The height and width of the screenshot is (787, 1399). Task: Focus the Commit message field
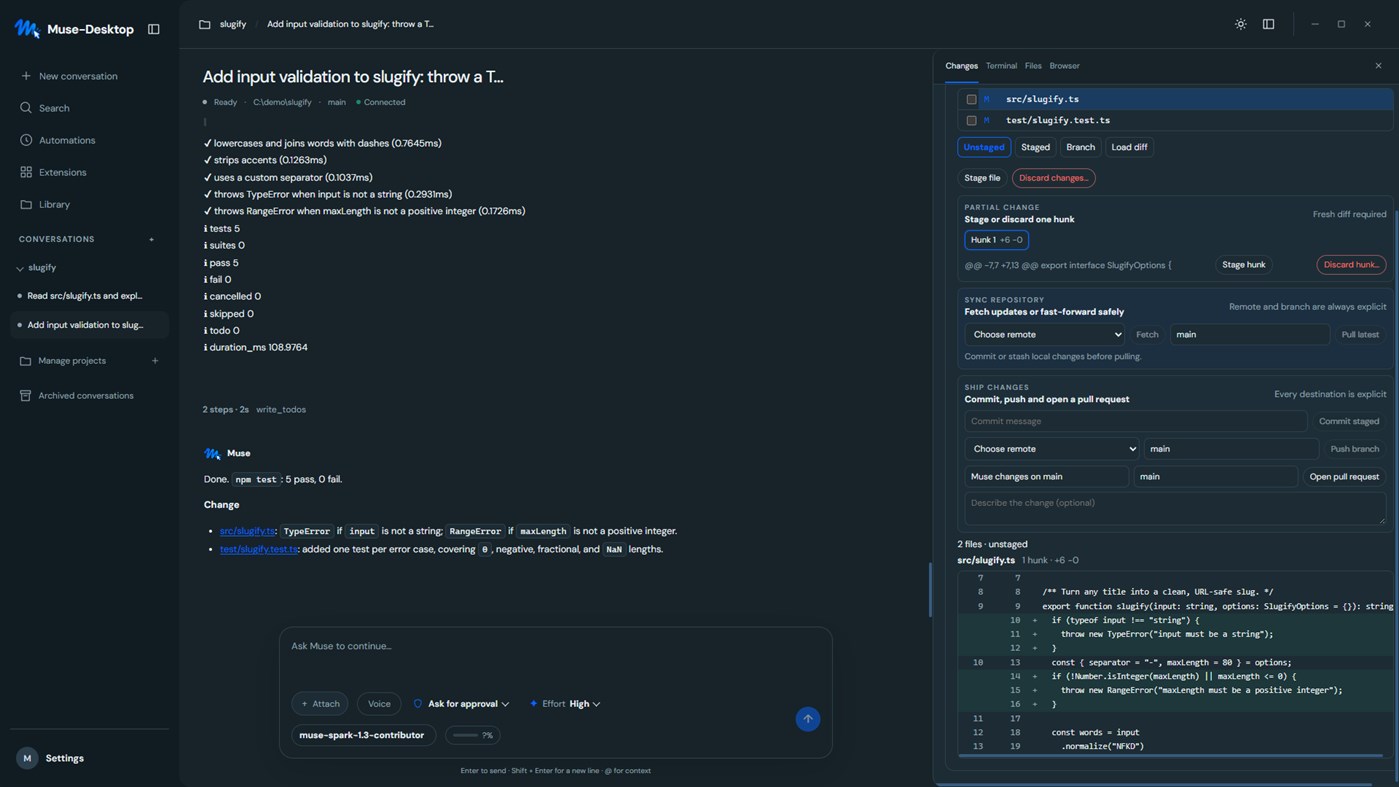click(1136, 422)
